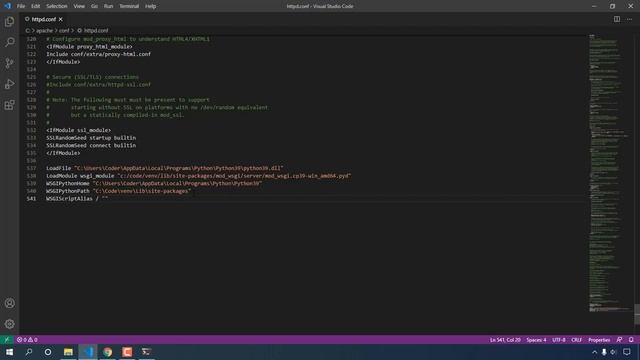Open the Windows Action Center
The width and height of the screenshot is (640, 360).
[627, 352]
